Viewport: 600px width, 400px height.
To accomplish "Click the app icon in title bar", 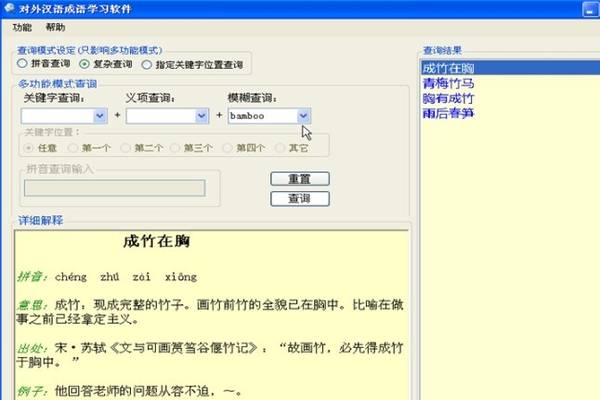I will point(9,8).
